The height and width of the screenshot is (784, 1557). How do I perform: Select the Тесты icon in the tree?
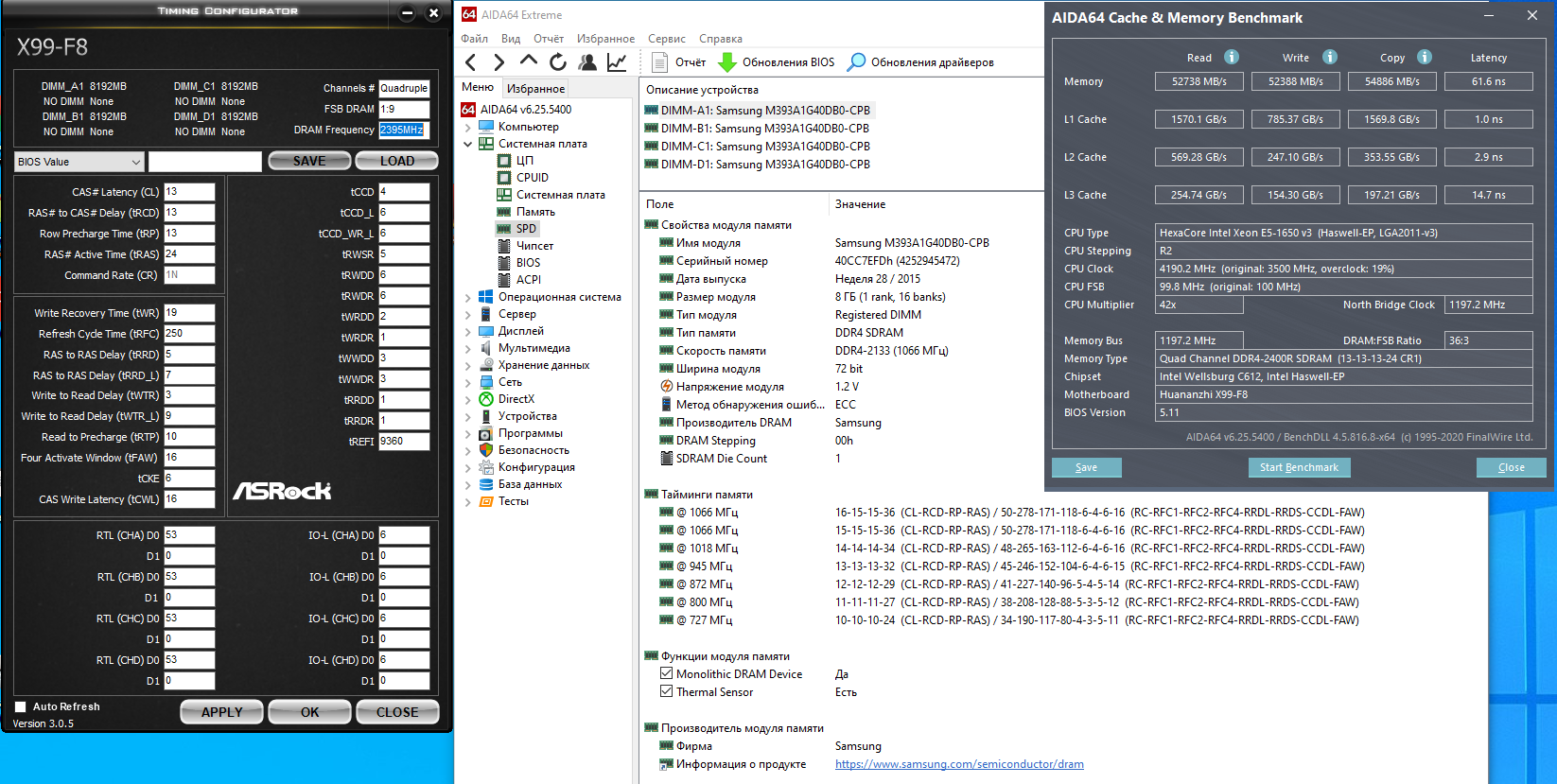[x=486, y=501]
